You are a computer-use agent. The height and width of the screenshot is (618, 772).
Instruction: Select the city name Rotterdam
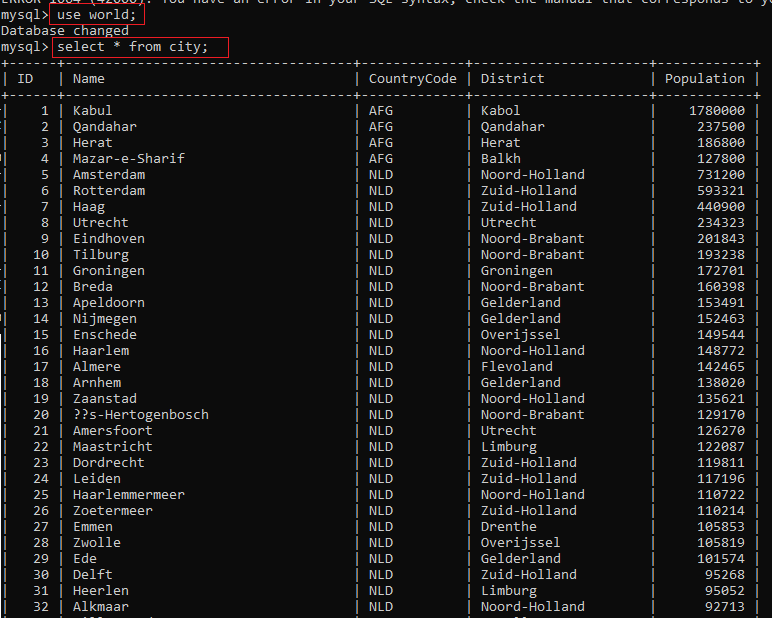pyautogui.click(x=109, y=191)
